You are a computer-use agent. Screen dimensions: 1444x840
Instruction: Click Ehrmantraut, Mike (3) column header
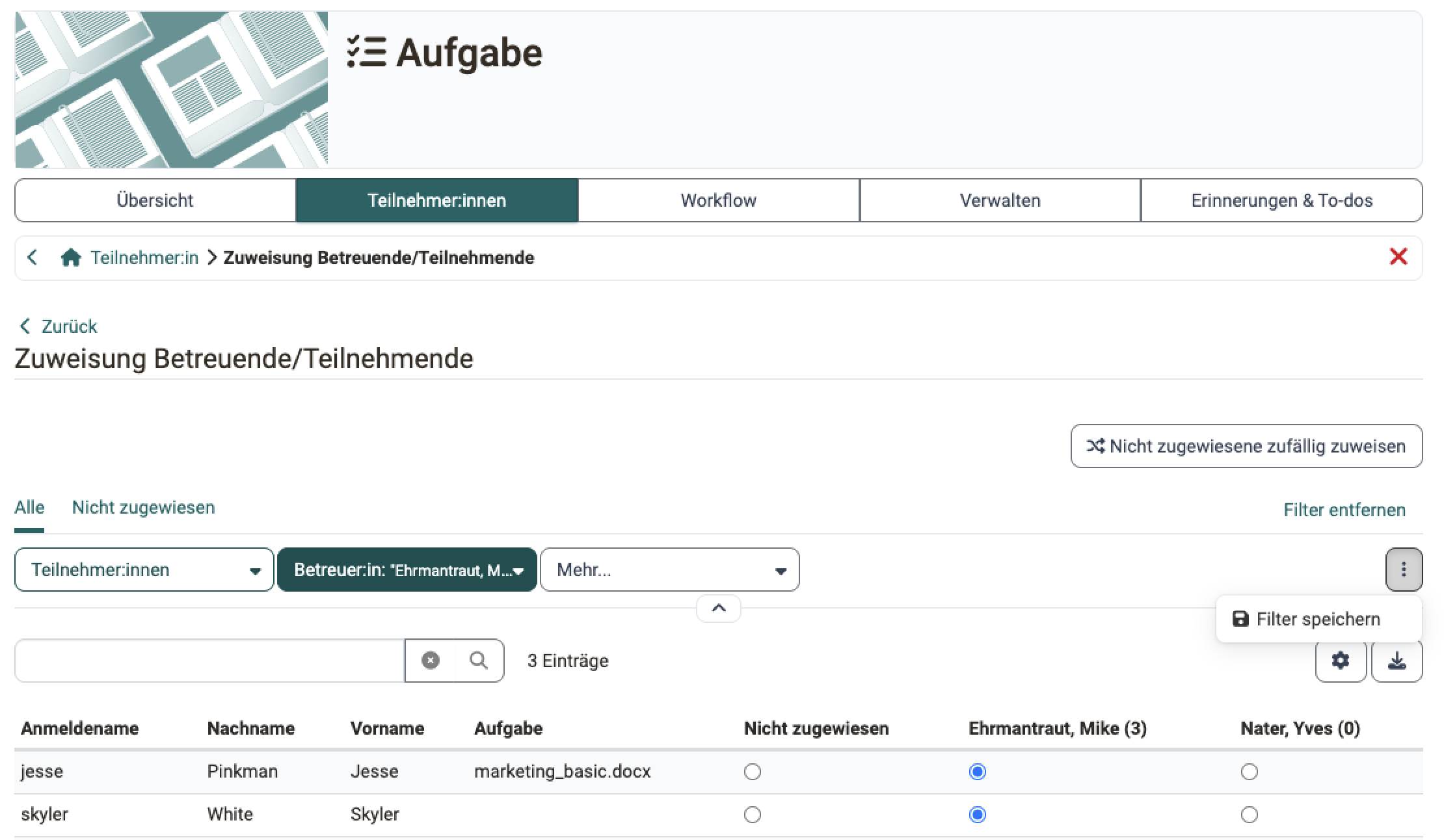coord(1058,728)
